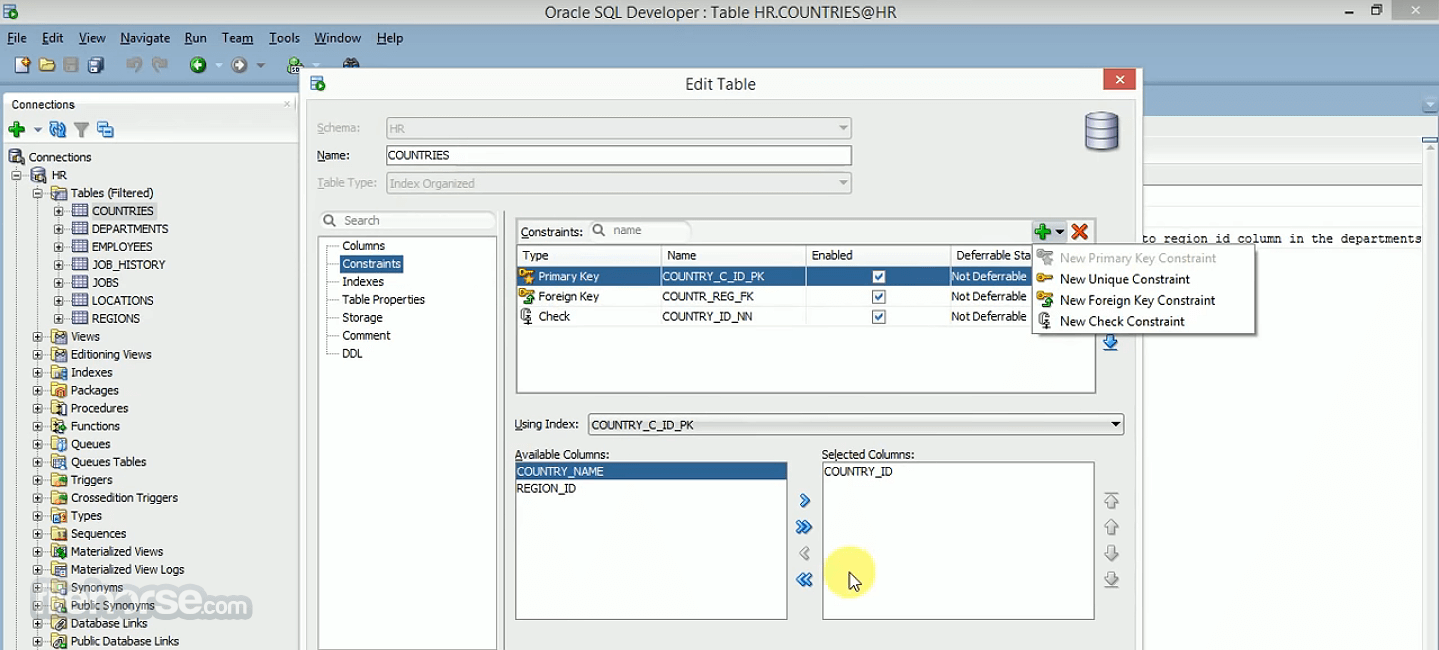Click the funnel Filter icon in Connections
The width and height of the screenshot is (1439, 650).
click(82, 129)
